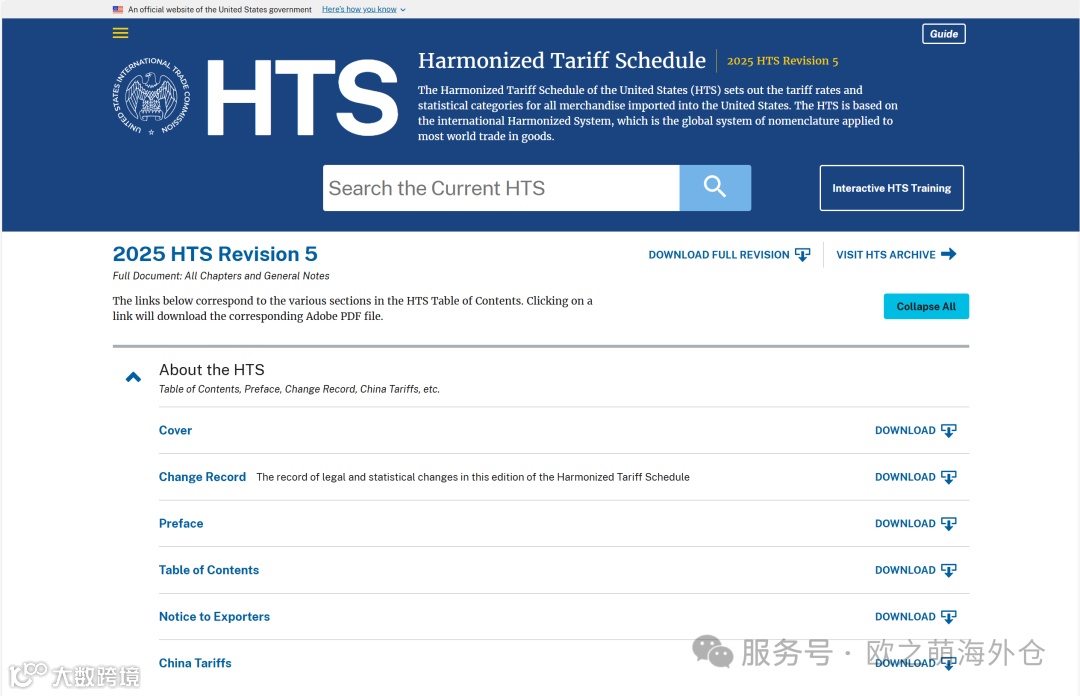1080x696 pixels.
Task: Click the Harmonized Tariff Schedule heading
Action: tap(561, 61)
